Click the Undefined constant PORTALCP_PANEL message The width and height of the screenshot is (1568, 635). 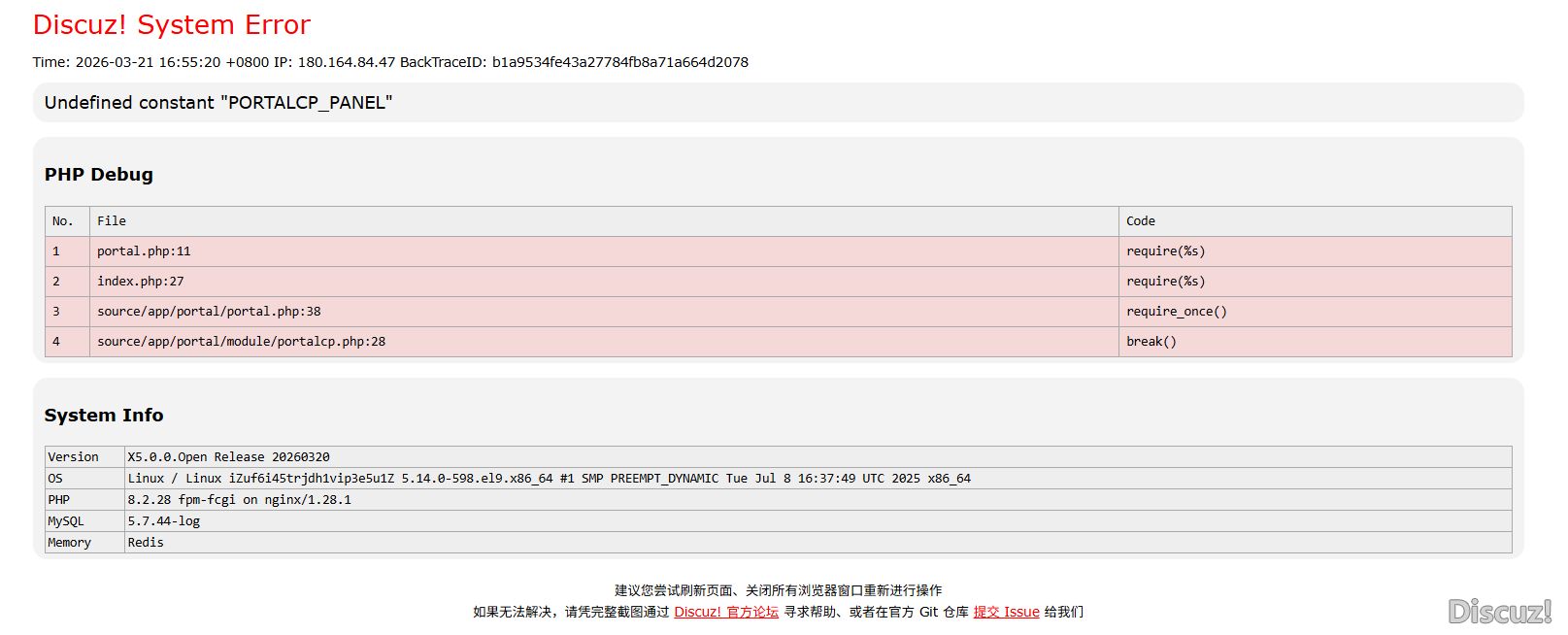(218, 103)
